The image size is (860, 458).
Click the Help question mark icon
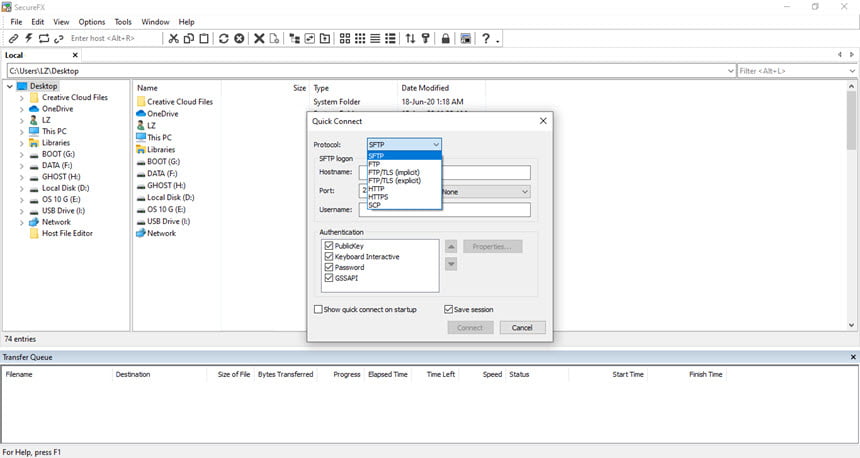point(485,38)
